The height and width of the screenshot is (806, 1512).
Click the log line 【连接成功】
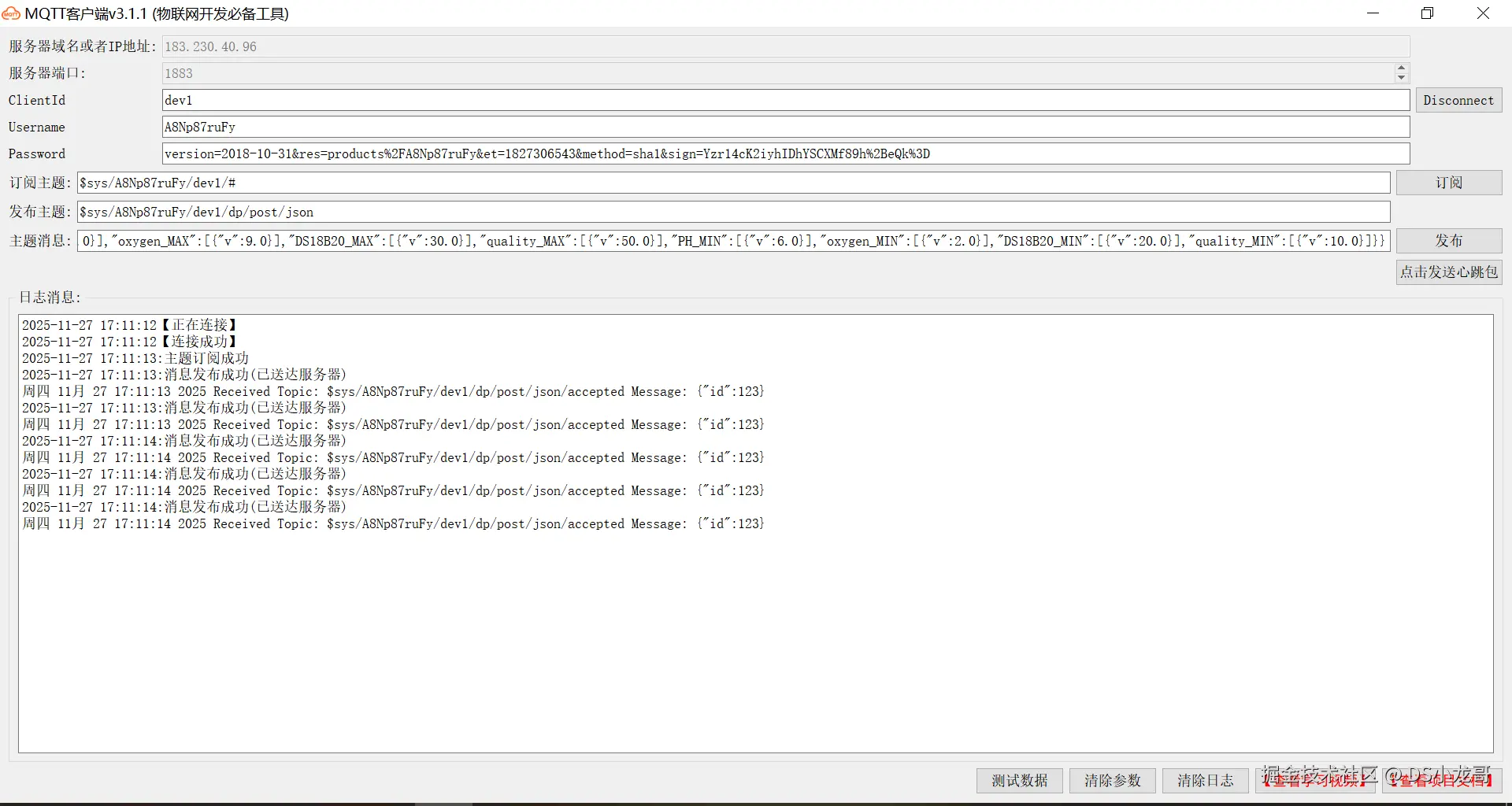coord(130,342)
